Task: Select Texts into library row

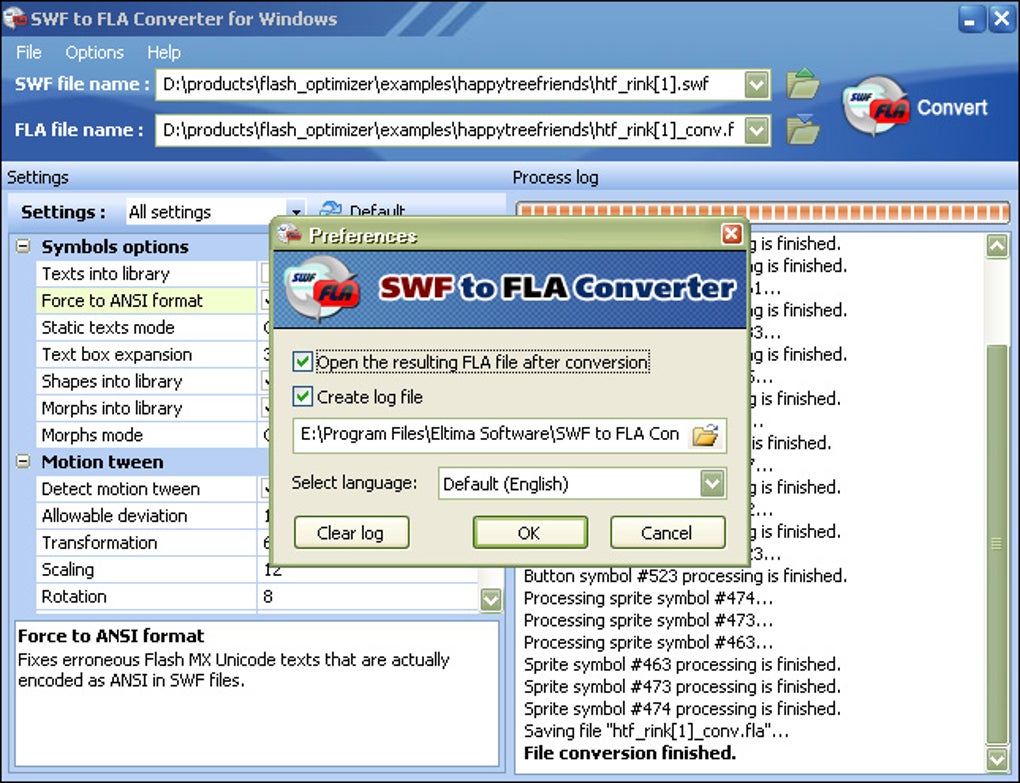Action: click(146, 273)
